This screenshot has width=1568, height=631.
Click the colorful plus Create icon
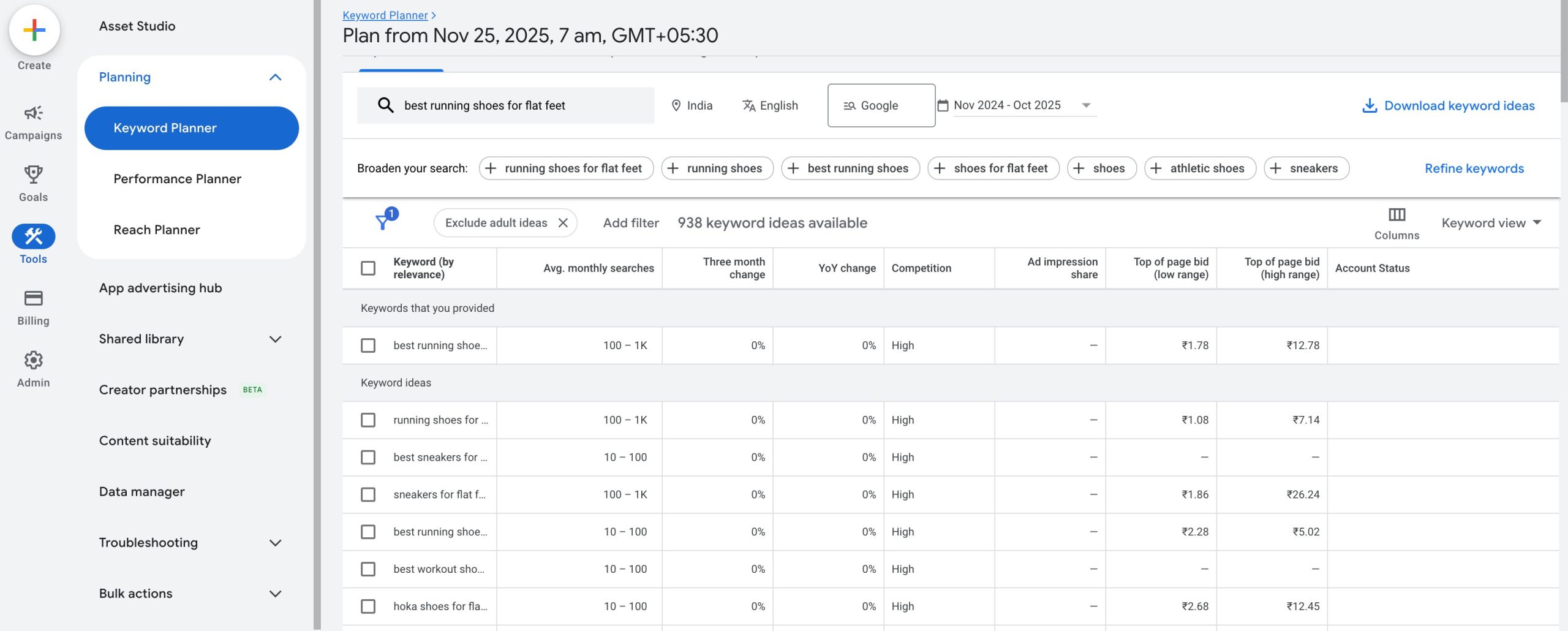[34, 30]
